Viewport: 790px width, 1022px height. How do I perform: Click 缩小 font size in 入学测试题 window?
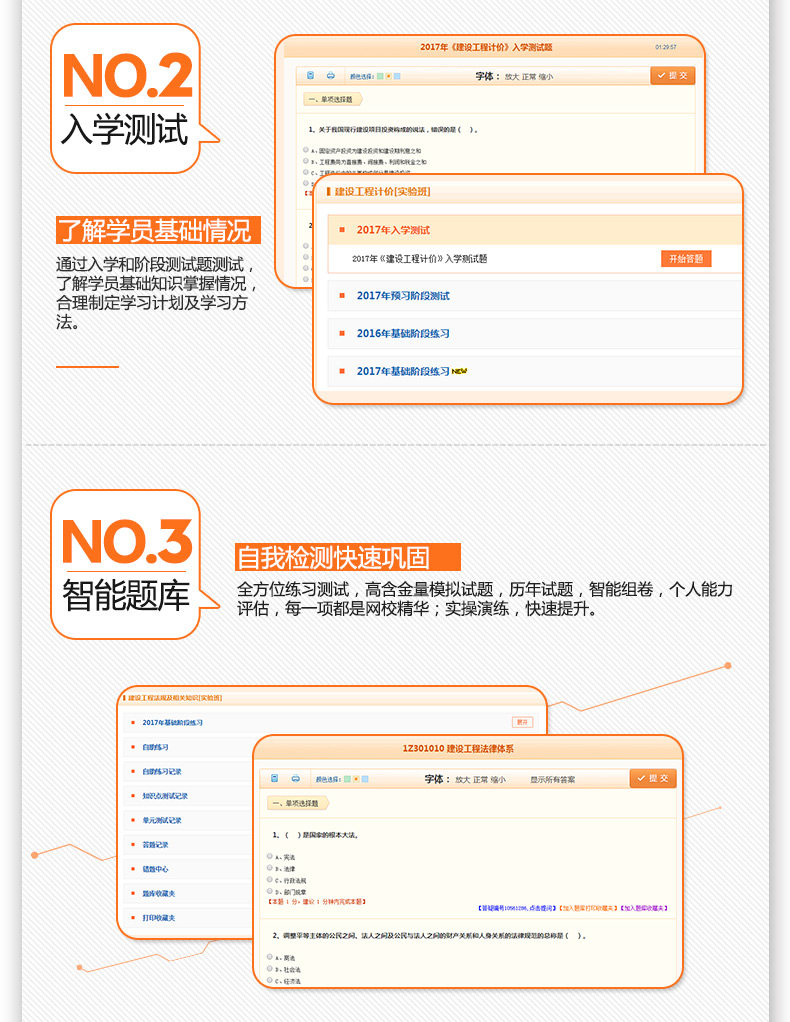546,77
